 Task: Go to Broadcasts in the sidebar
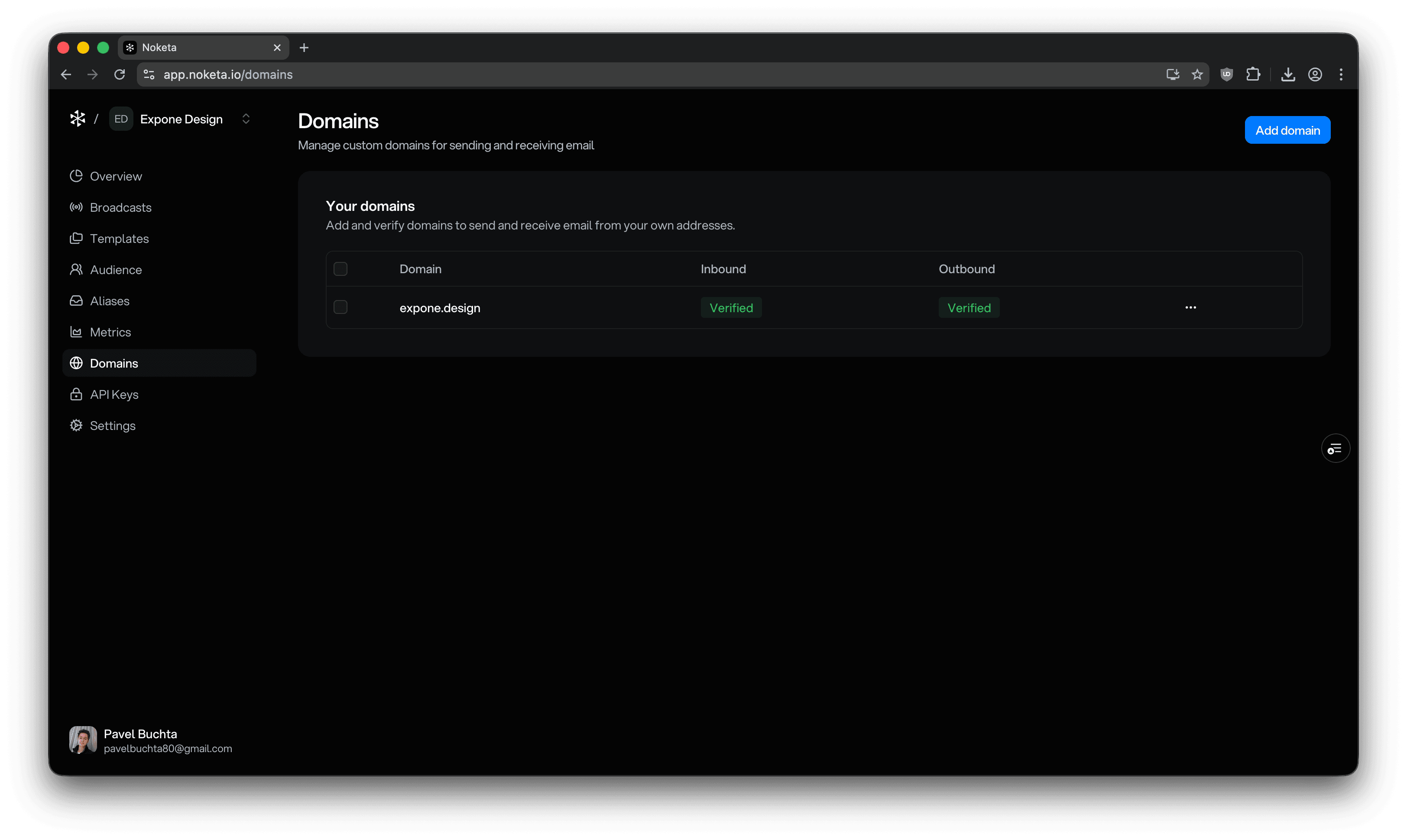(x=120, y=208)
